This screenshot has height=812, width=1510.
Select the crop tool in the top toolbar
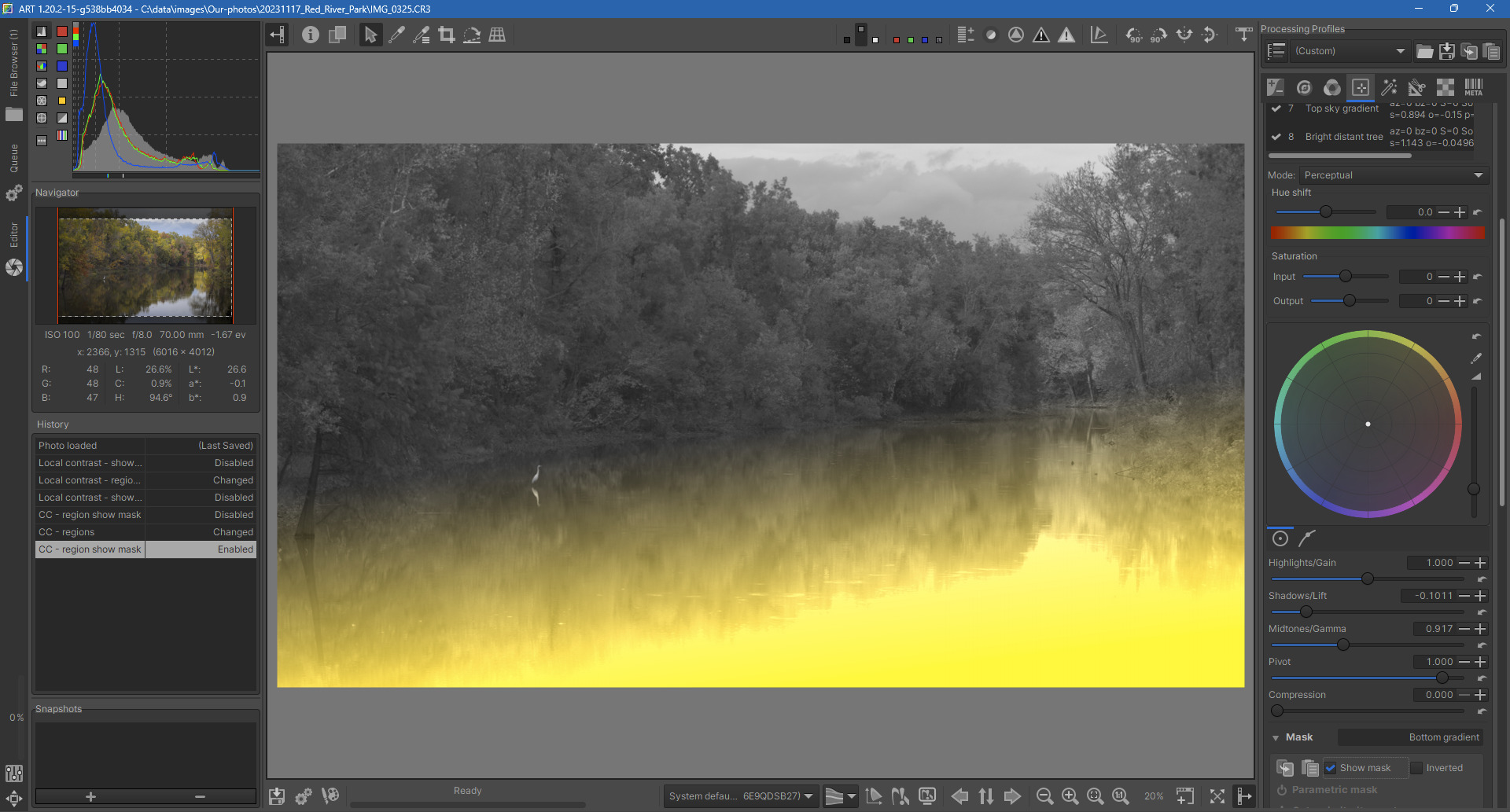tap(447, 35)
